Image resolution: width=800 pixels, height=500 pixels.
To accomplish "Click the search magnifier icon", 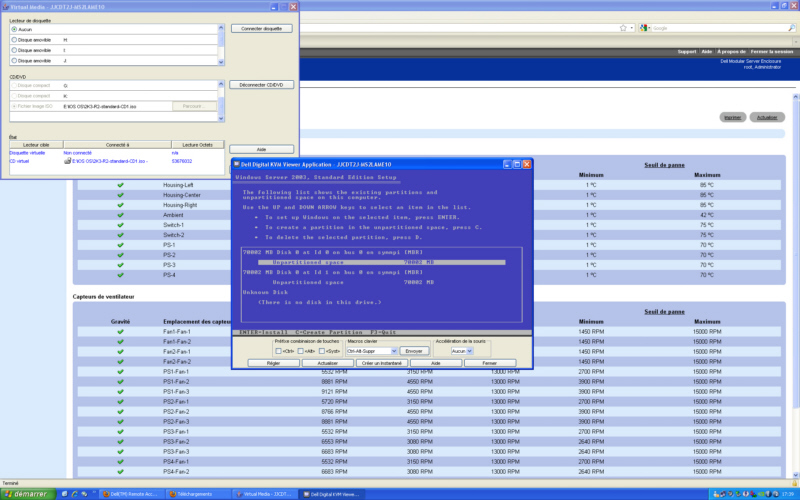I will point(791,28).
